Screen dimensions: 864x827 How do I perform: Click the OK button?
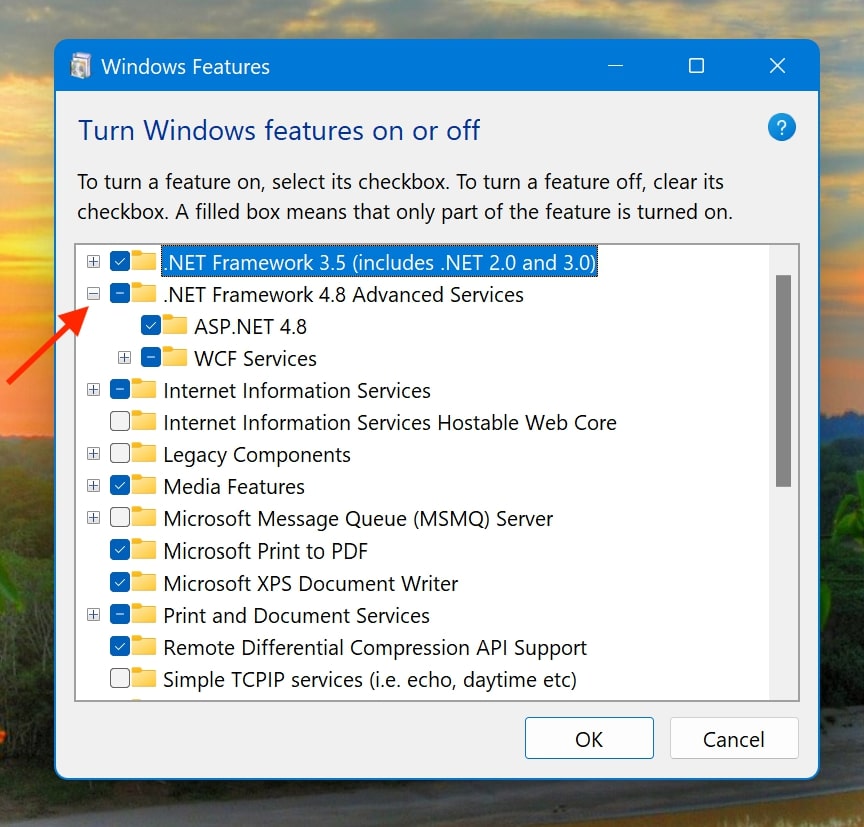pyautogui.click(x=589, y=738)
